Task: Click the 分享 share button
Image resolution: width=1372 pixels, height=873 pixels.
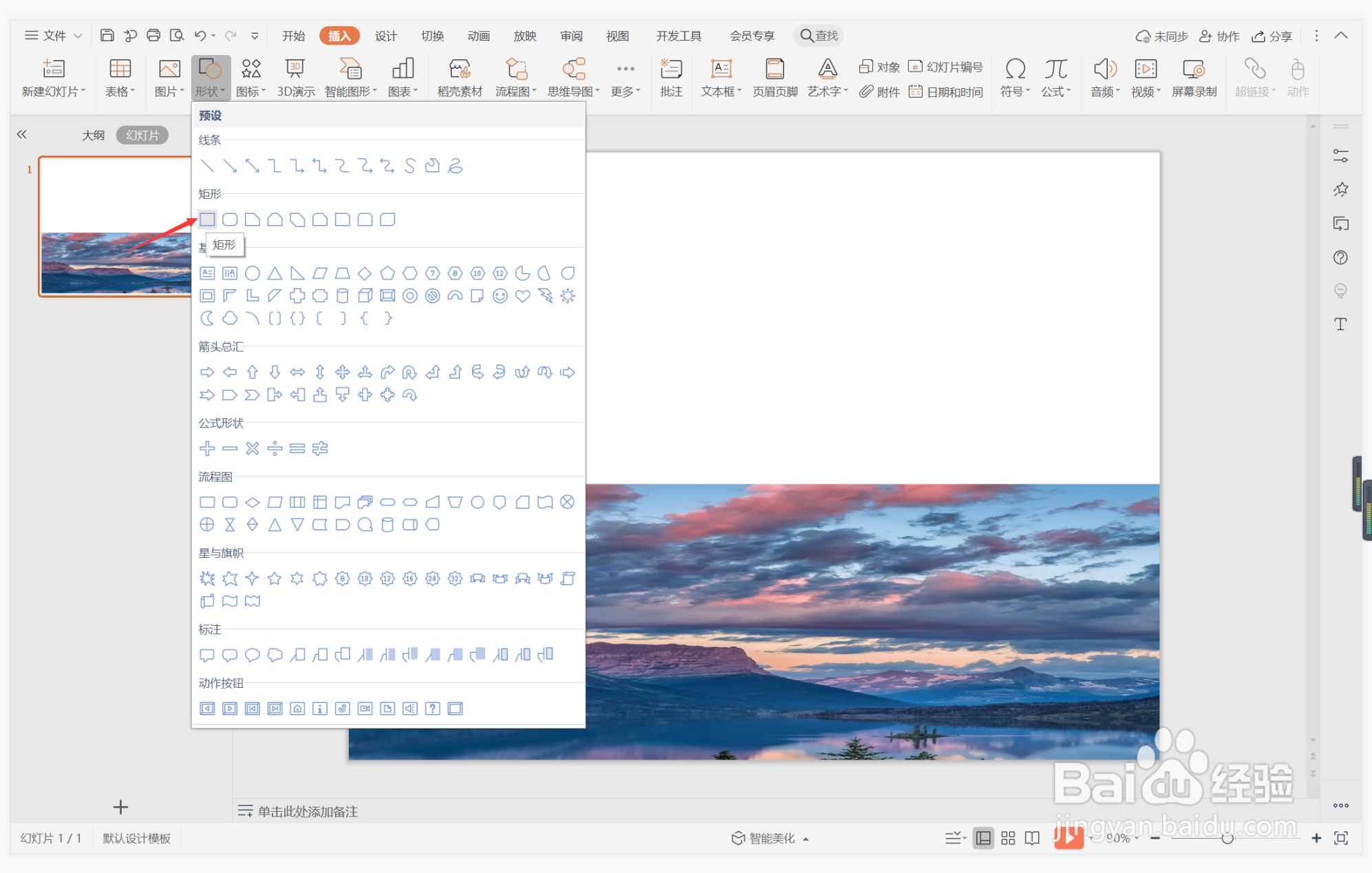Action: click(x=1272, y=36)
